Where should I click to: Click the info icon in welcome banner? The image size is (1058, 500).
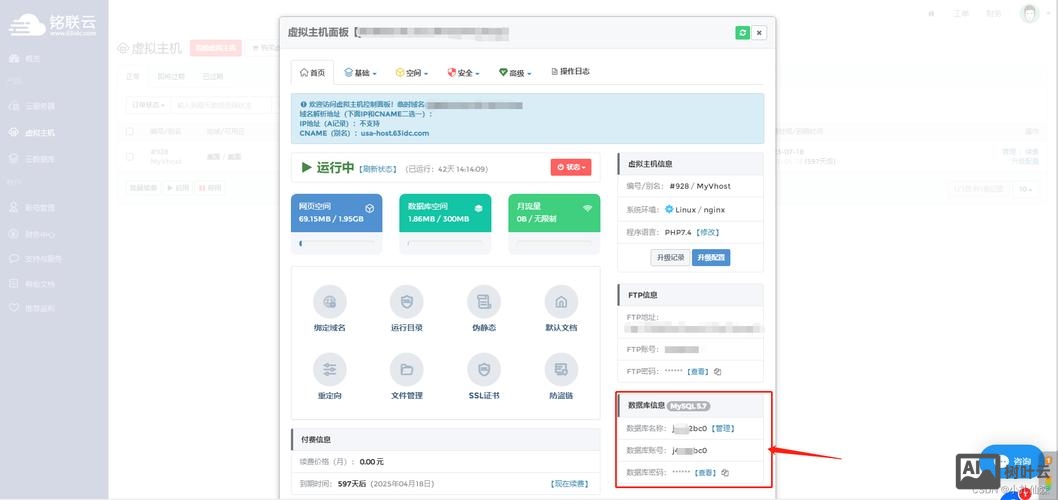(303, 105)
